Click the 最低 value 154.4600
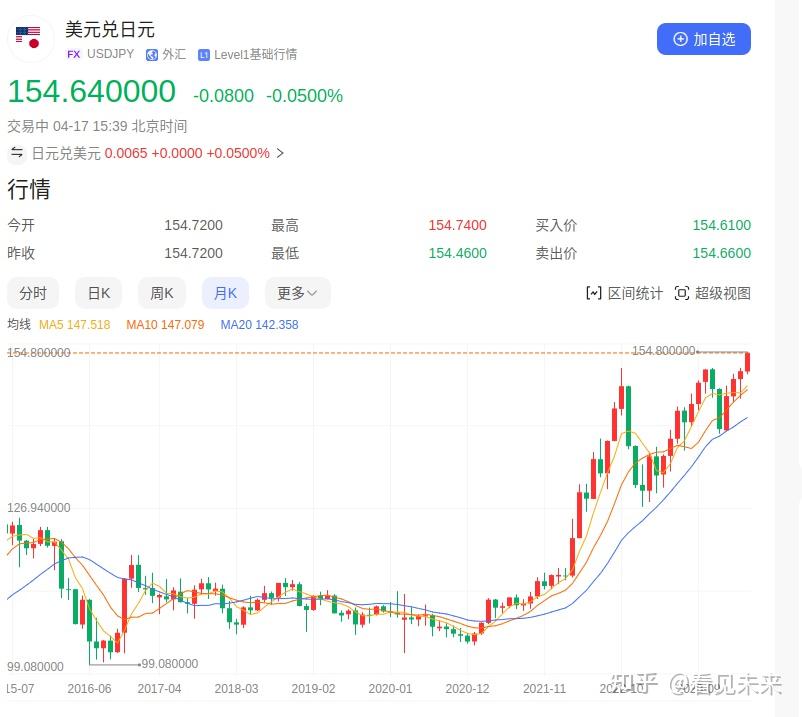Viewport: 802px width, 717px height. pos(457,253)
